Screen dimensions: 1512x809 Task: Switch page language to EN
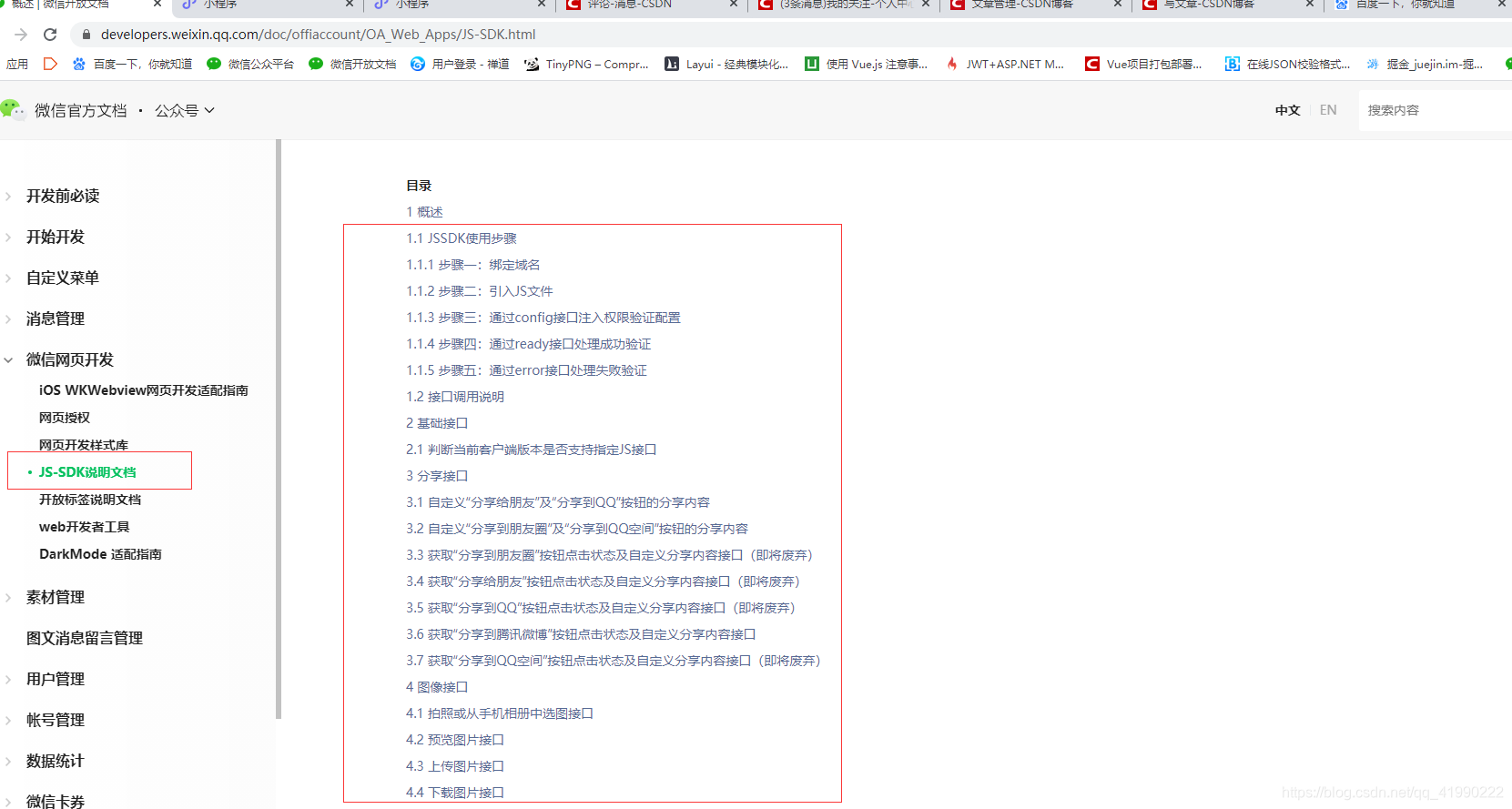coord(1328,110)
